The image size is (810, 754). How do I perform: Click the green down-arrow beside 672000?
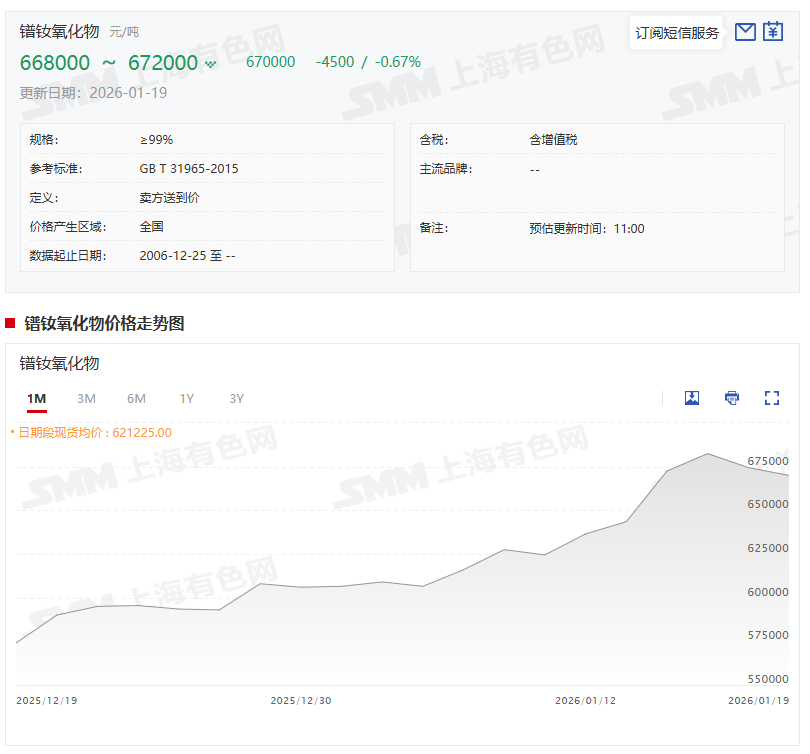211,64
